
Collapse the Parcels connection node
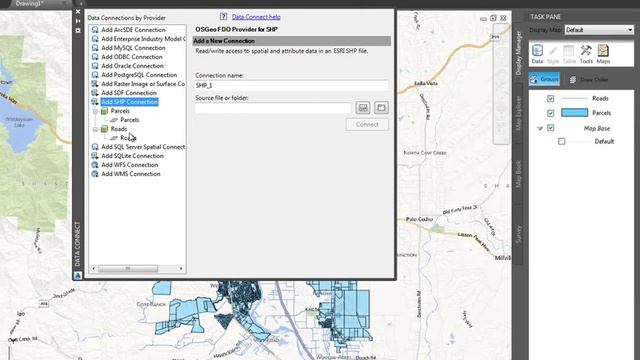[x=95, y=111]
